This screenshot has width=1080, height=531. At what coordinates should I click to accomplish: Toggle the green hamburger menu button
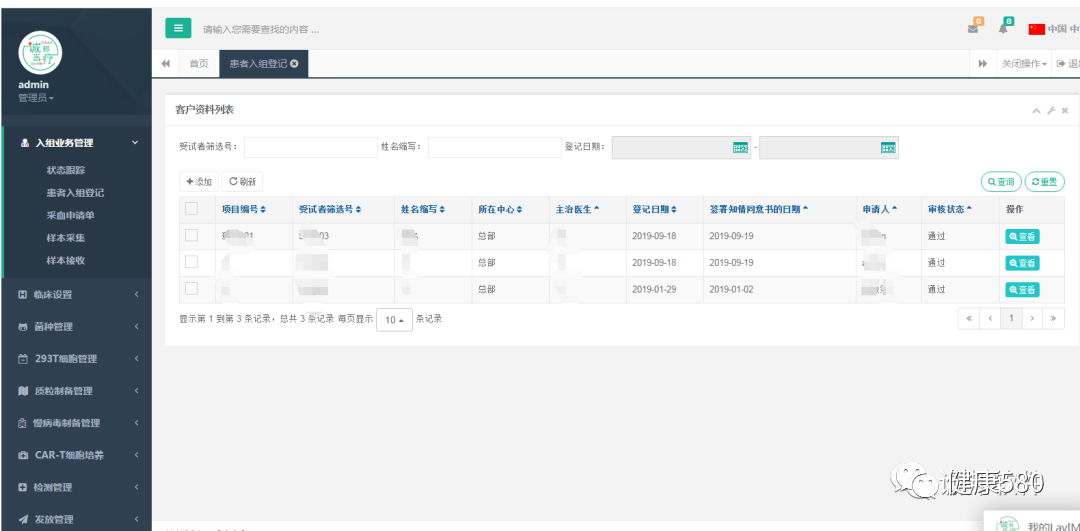[x=178, y=28]
